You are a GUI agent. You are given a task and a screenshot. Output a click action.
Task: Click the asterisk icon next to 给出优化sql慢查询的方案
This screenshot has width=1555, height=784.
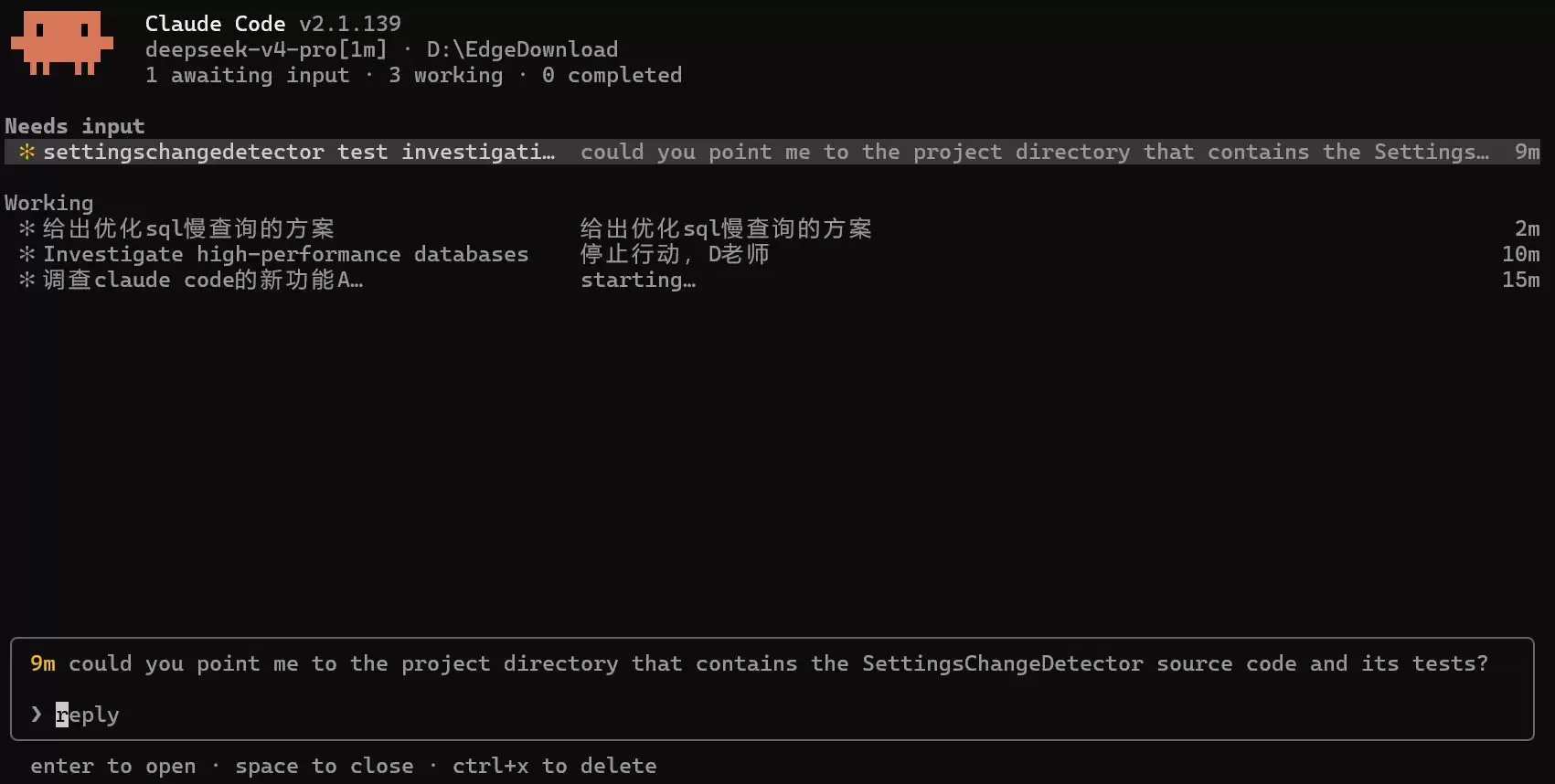click(x=27, y=228)
